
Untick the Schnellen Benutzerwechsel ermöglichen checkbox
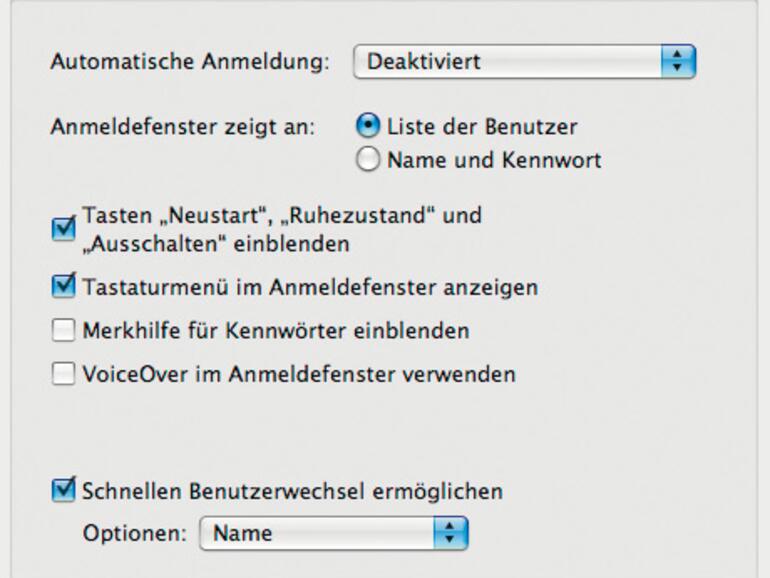click(x=64, y=491)
